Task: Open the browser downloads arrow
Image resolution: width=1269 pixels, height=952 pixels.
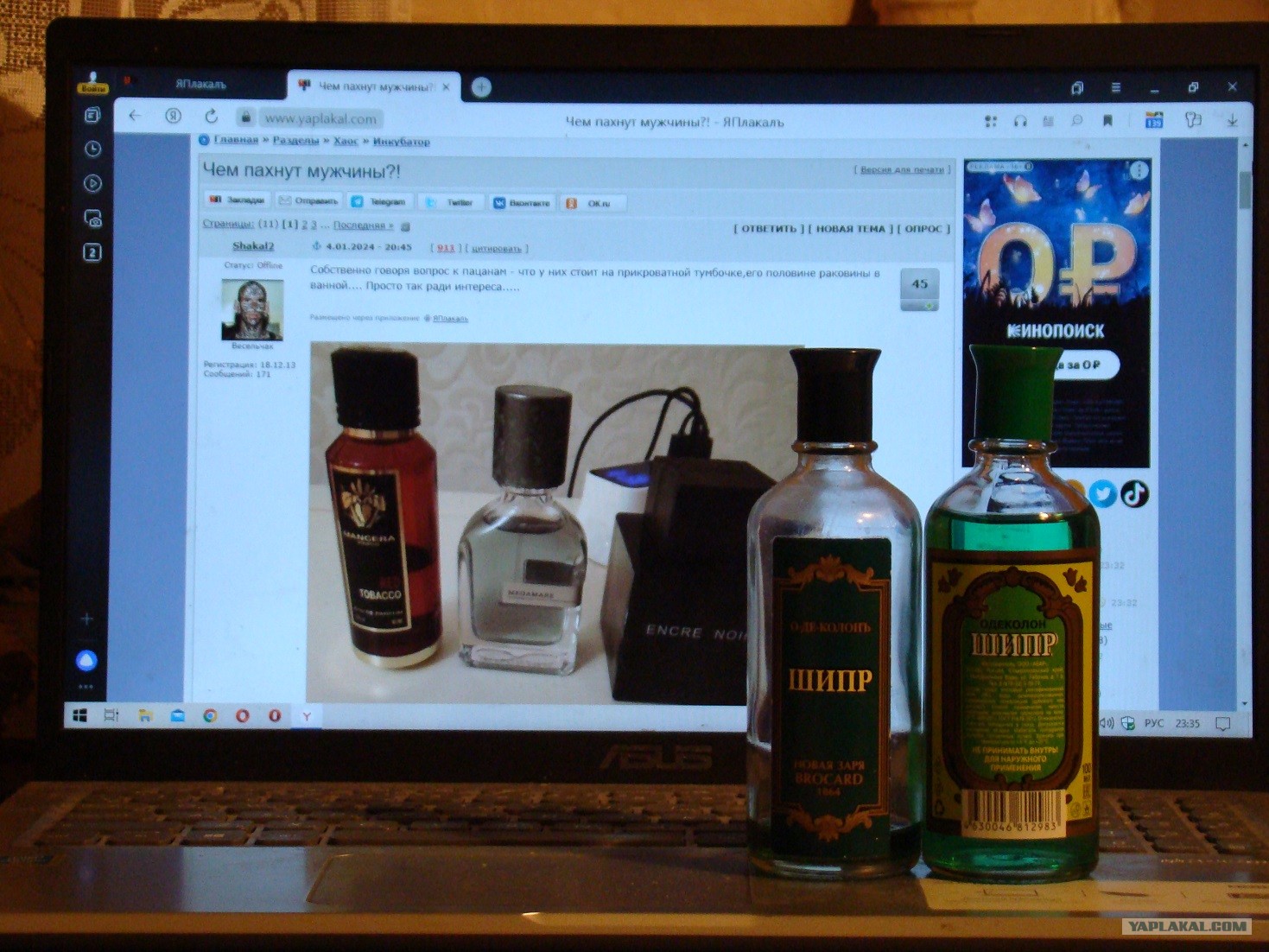Action: [x=1233, y=121]
